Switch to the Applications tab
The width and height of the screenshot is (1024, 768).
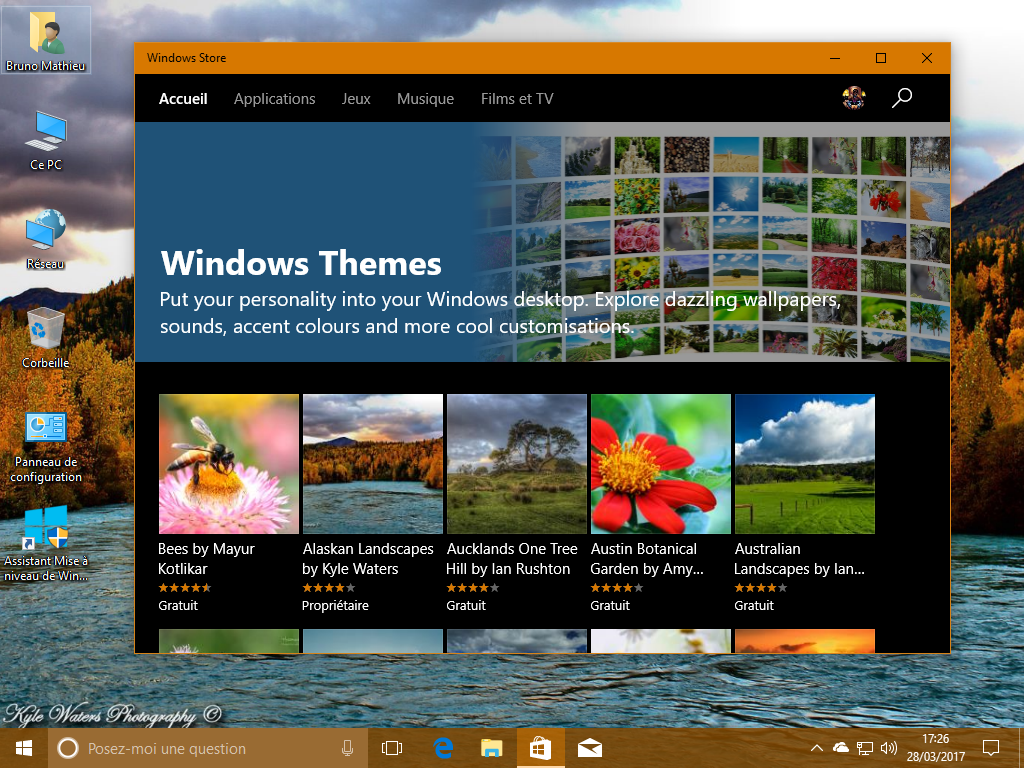pyautogui.click(x=275, y=99)
